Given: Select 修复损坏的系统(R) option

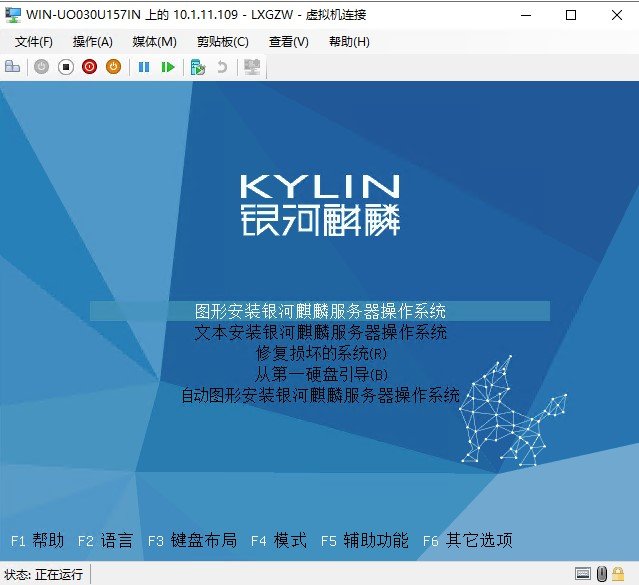Looking at the screenshot, I should point(321,353).
